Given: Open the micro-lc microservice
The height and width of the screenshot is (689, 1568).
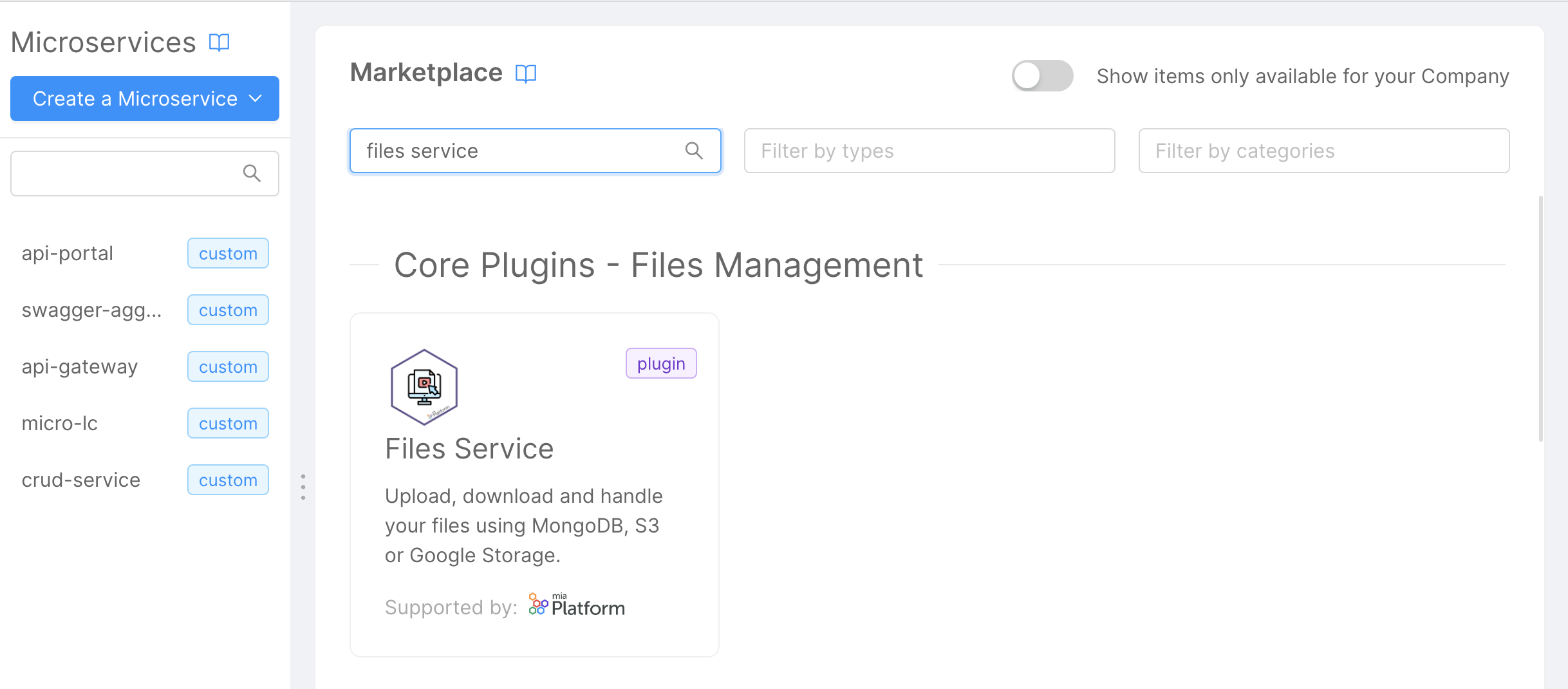Looking at the screenshot, I should tap(60, 423).
